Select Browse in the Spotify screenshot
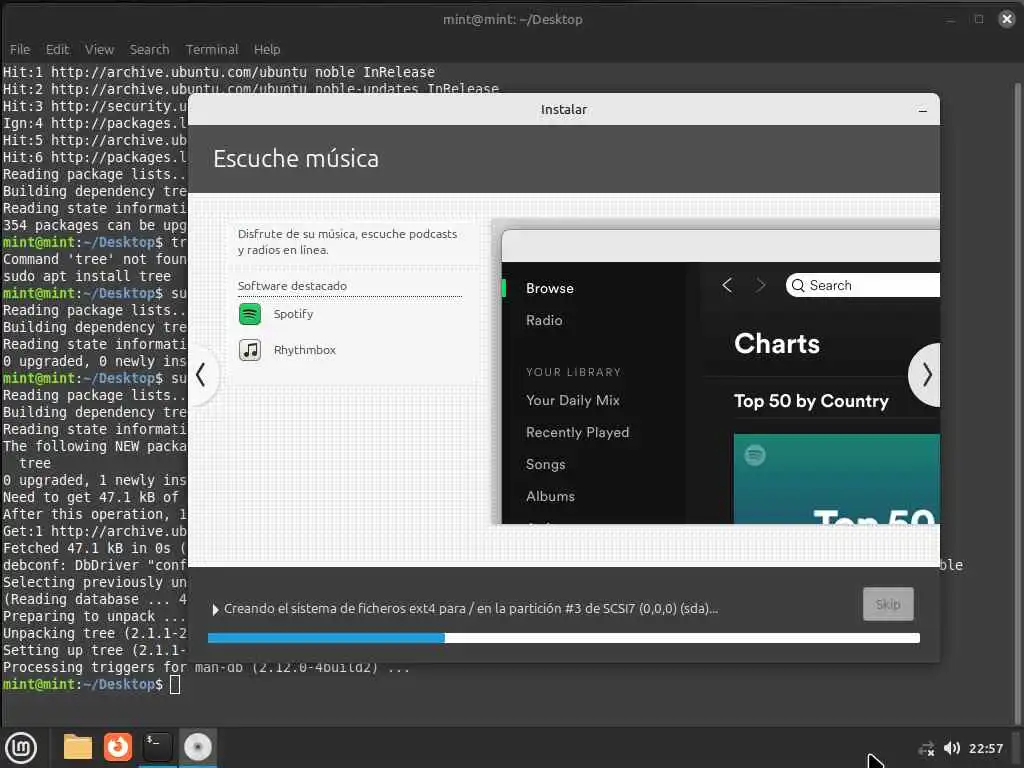Viewport: 1024px width, 768px height. coord(549,289)
